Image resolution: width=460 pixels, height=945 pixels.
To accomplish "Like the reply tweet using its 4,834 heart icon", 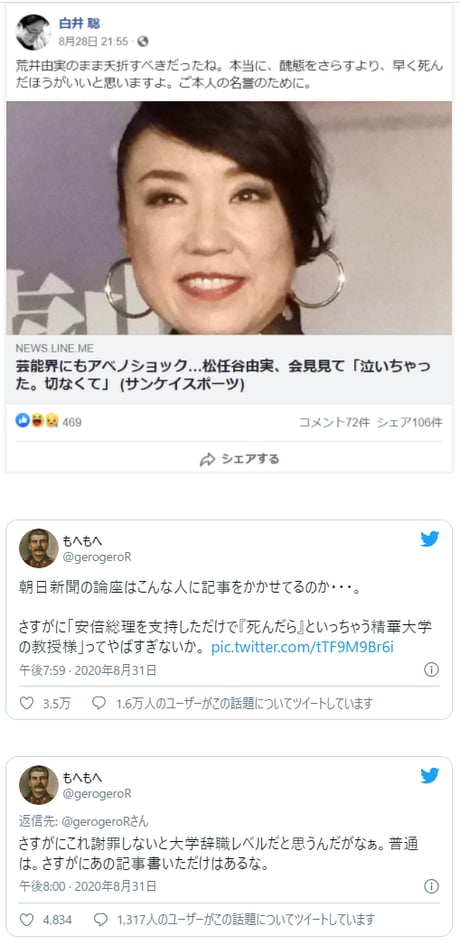I will click(x=27, y=920).
